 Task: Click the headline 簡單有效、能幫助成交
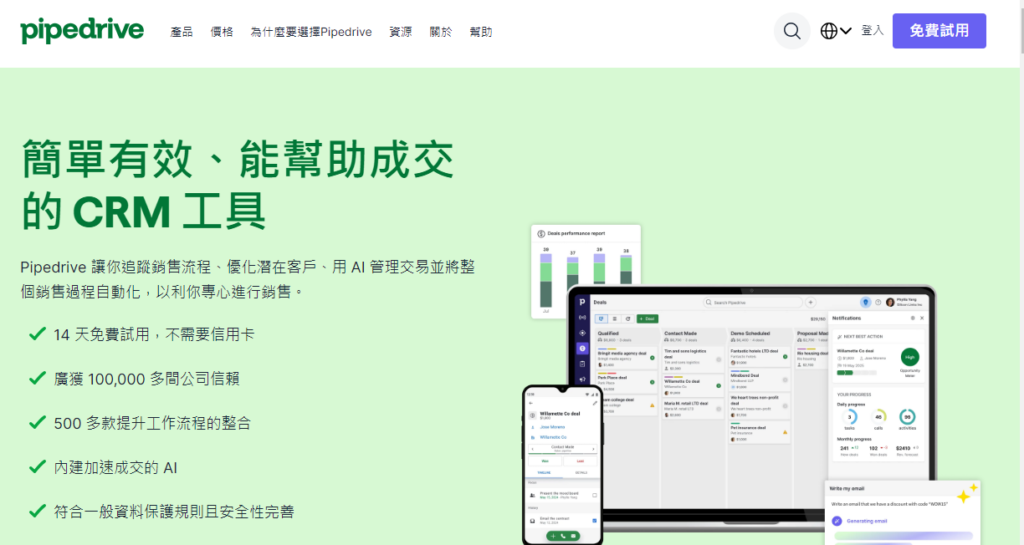[238, 159]
